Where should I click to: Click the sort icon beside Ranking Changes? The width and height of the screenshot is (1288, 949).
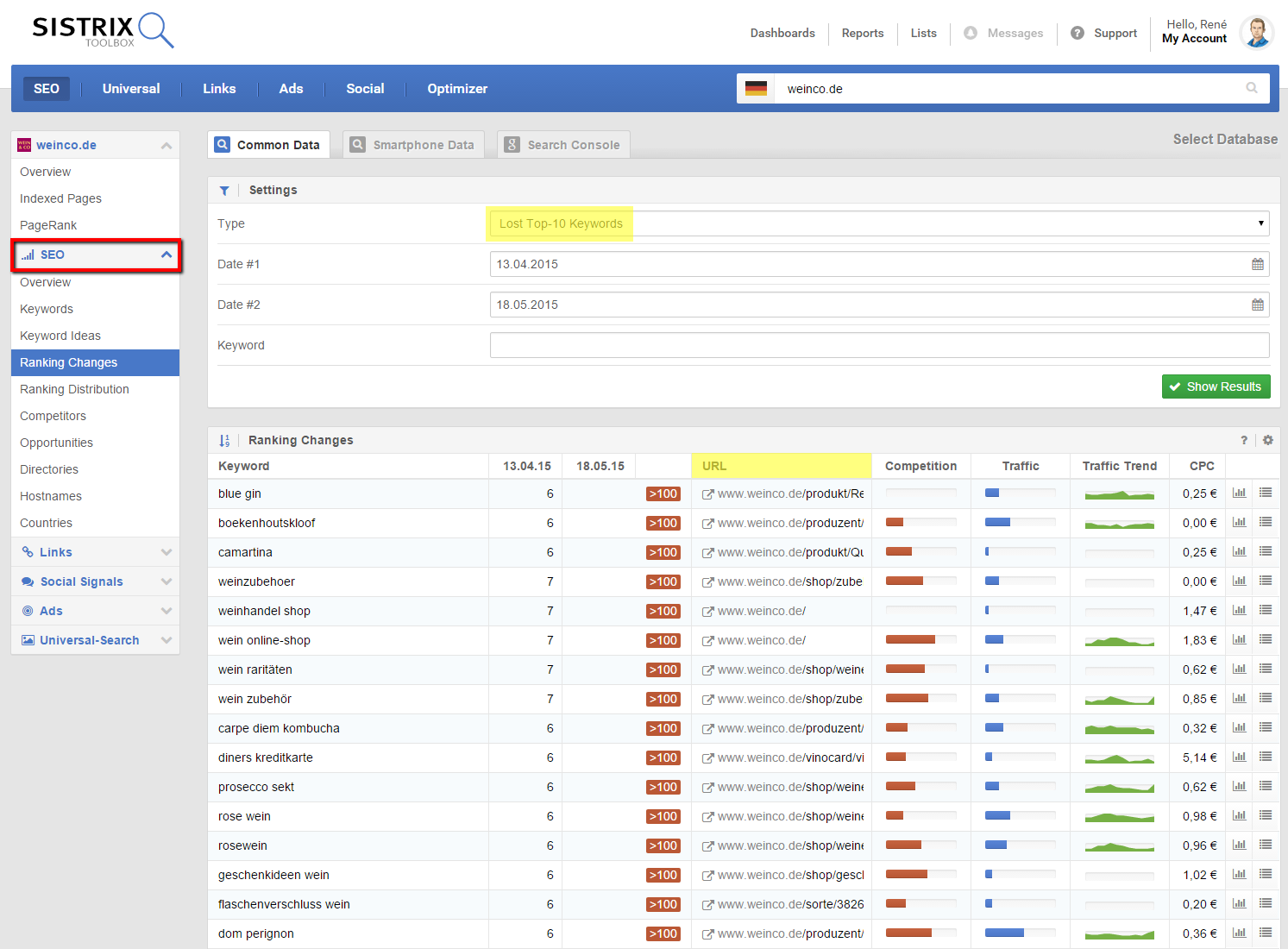pos(224,440)
